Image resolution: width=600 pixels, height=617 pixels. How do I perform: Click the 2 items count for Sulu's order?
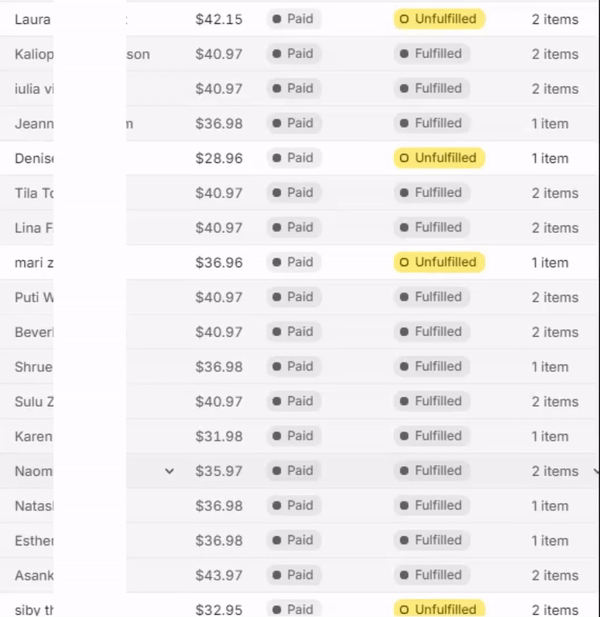[x=555, y=401]
